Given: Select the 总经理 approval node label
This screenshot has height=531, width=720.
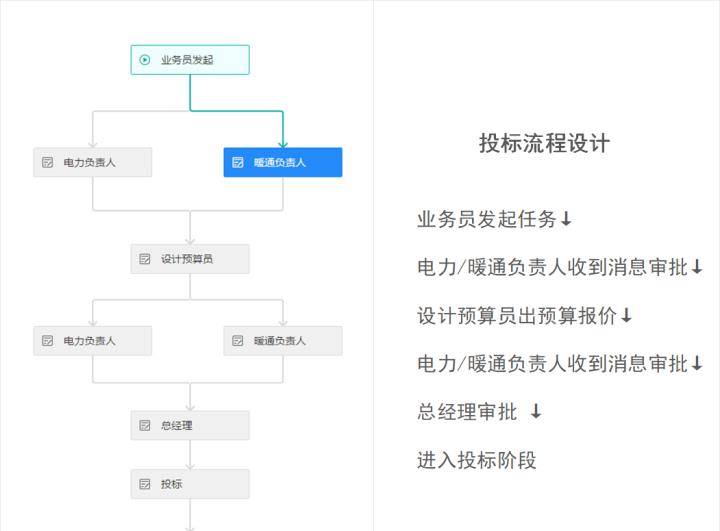Looking at the screenshot, I should point(177,425).
